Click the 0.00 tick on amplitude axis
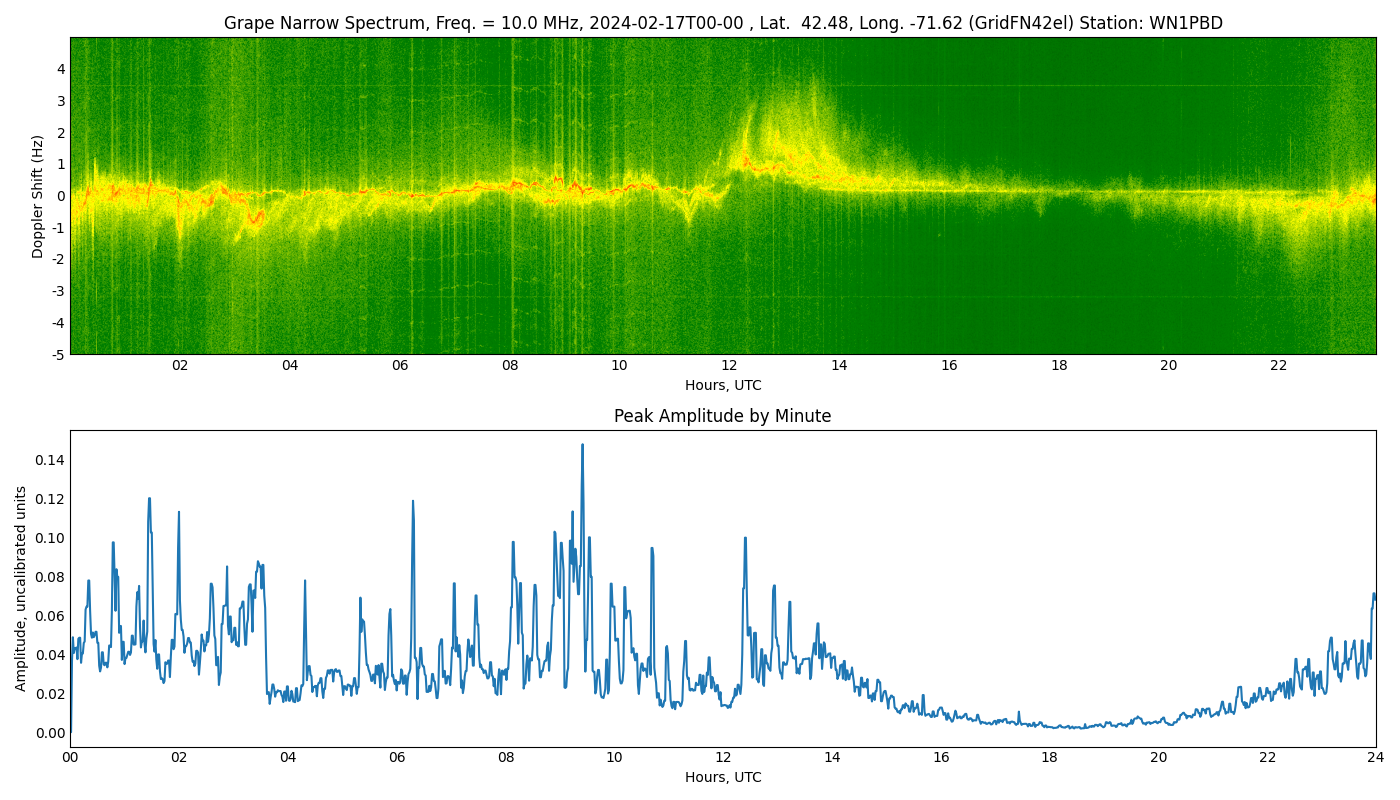The image size is (1400, 800). pyautogui.click(x=50, y=733)
